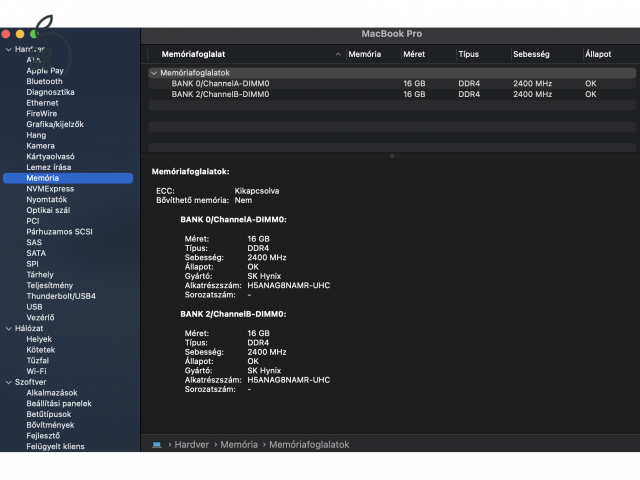Sort by Méret column header
Image resolution: width=640 pixels, height=480 pixels.
click(414, 54)
